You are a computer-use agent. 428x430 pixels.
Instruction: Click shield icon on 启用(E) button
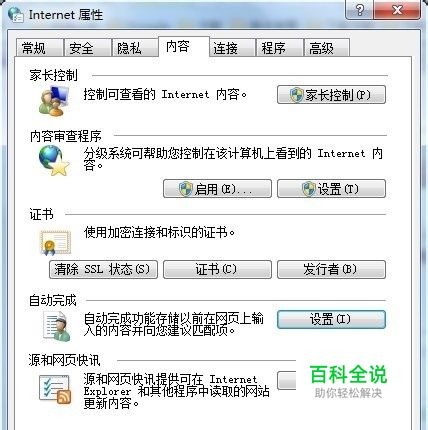186,189
